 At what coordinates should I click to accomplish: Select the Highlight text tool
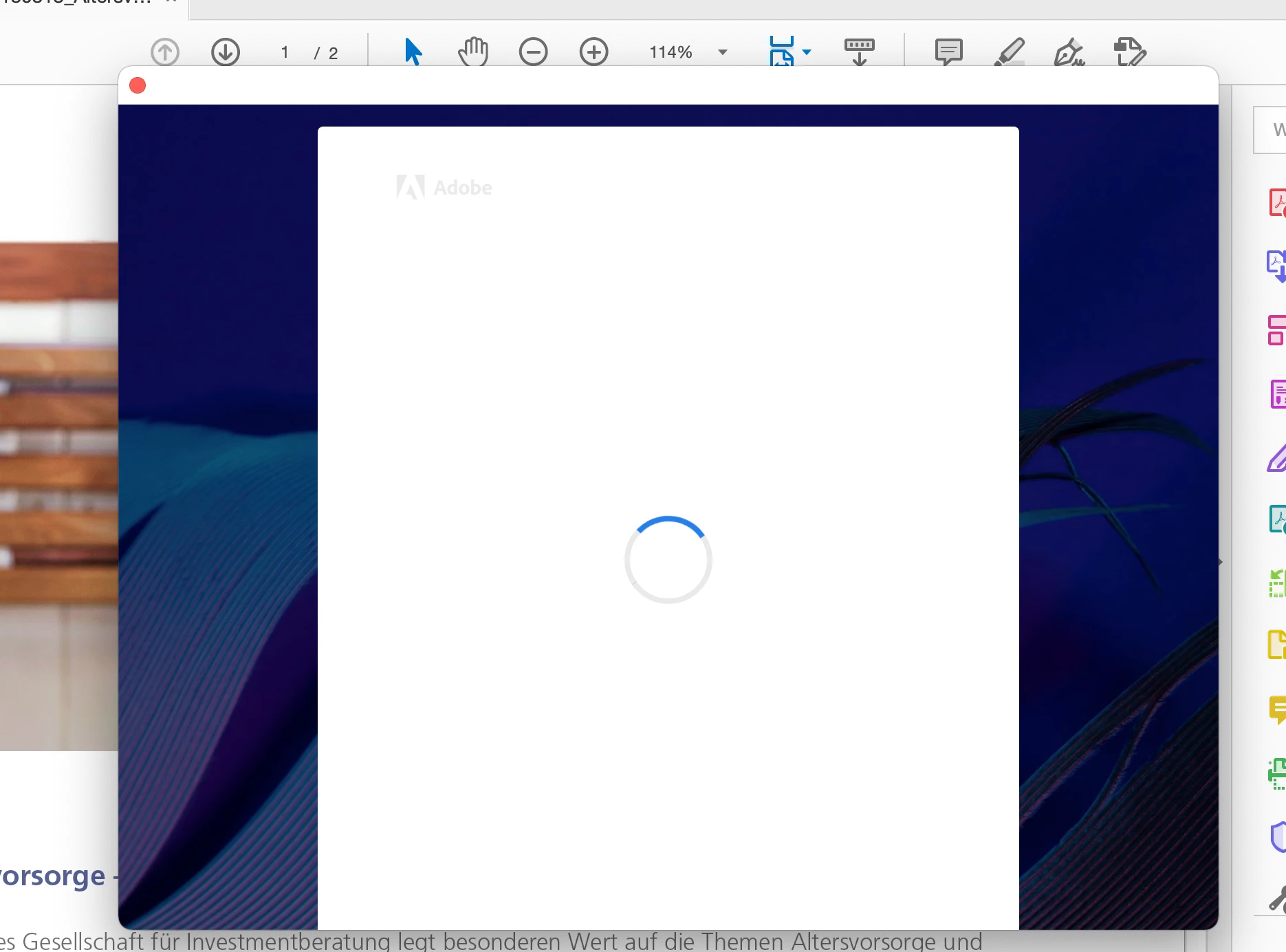pos(1010,52)
